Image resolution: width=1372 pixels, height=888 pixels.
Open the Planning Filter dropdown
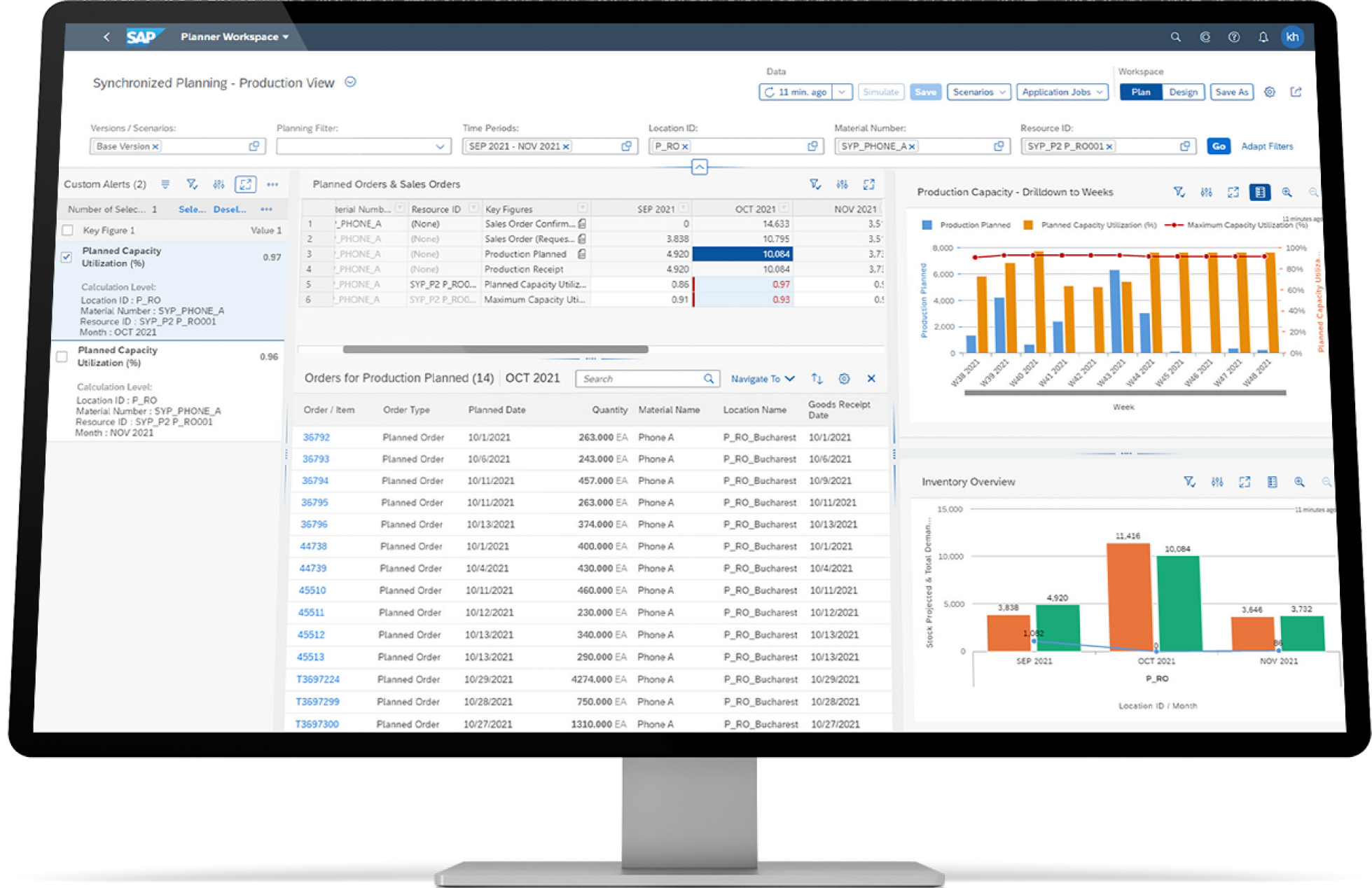click(x=439, y=146)
